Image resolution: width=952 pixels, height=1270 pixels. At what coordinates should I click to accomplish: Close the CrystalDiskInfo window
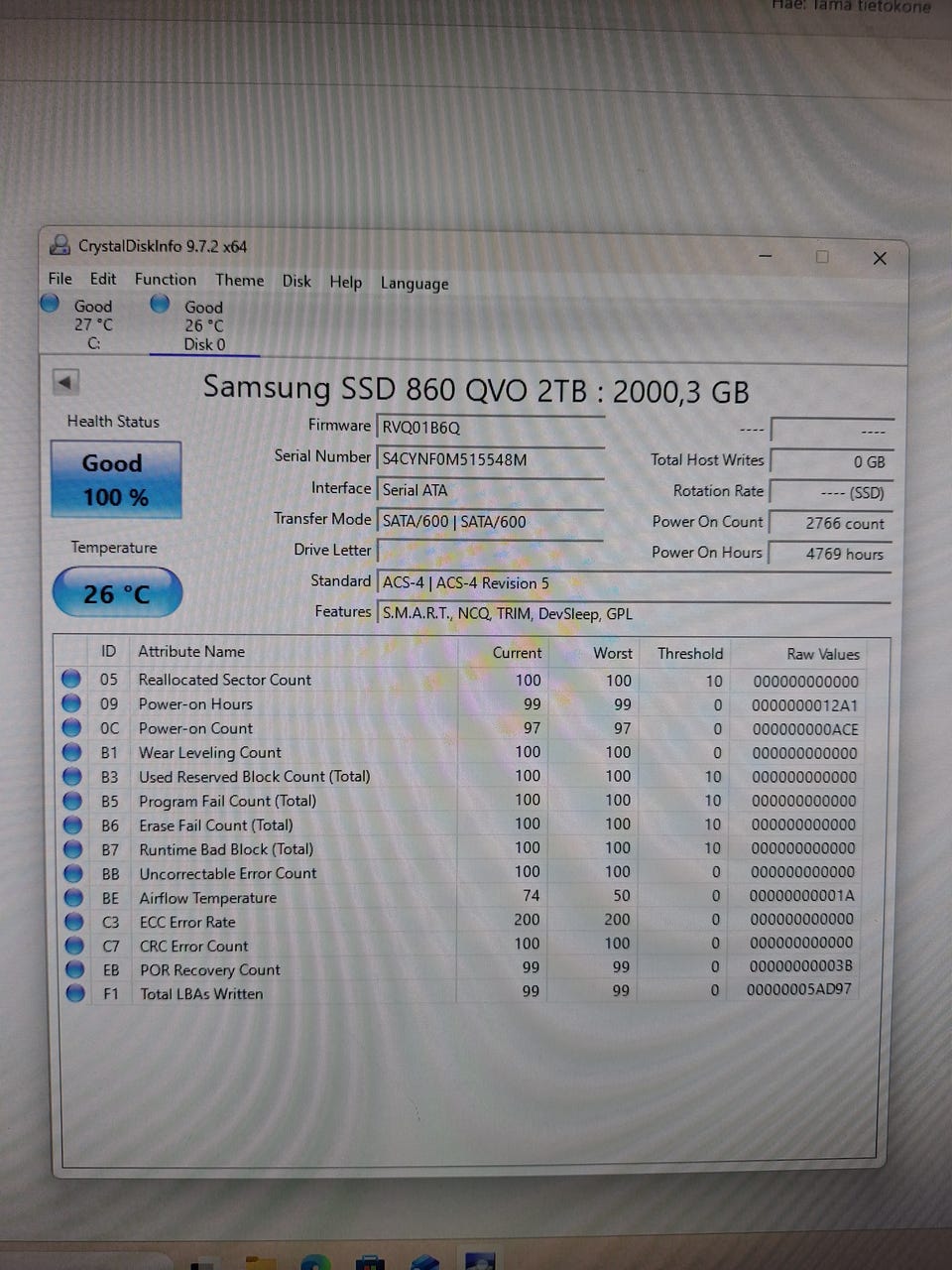[x=880, y=258]
